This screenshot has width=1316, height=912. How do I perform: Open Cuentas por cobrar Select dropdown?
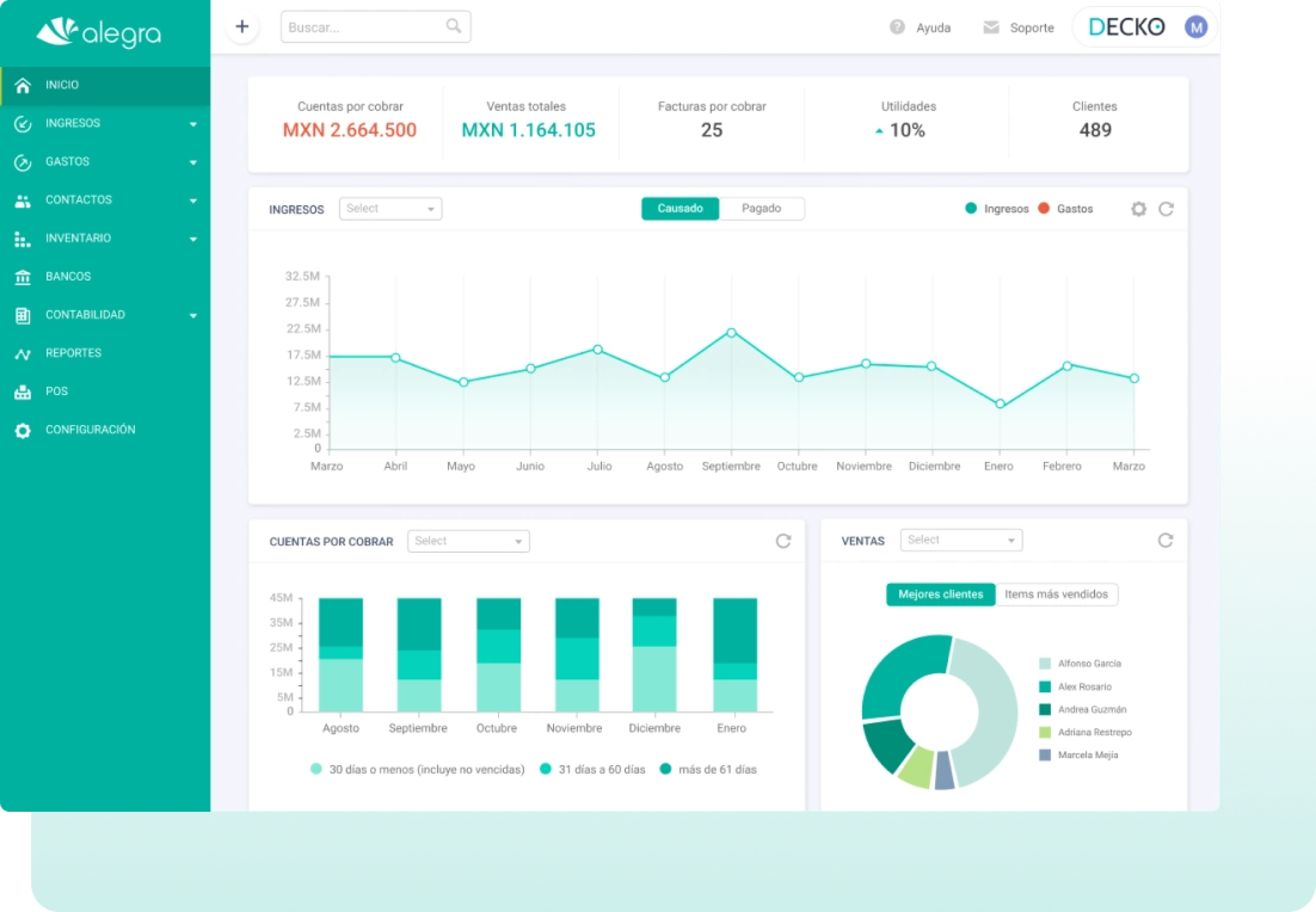468,541
